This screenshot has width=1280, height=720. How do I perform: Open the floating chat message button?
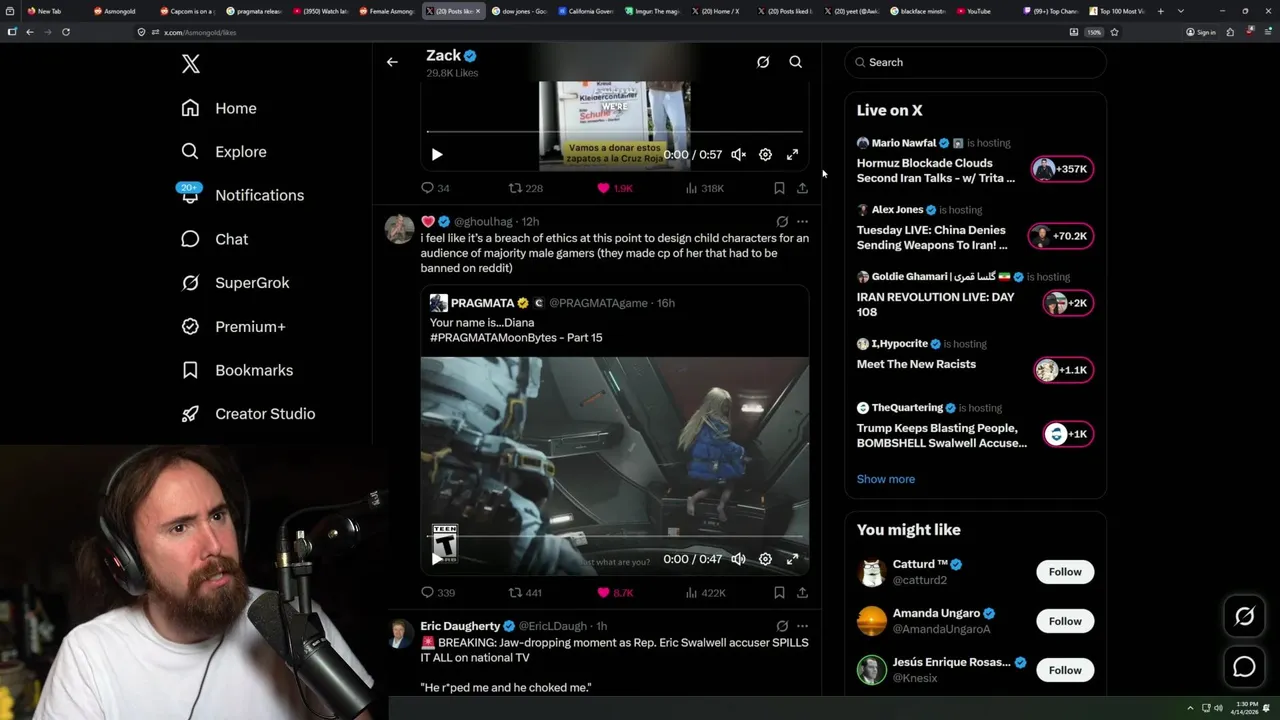click(x=1244, y=667)
